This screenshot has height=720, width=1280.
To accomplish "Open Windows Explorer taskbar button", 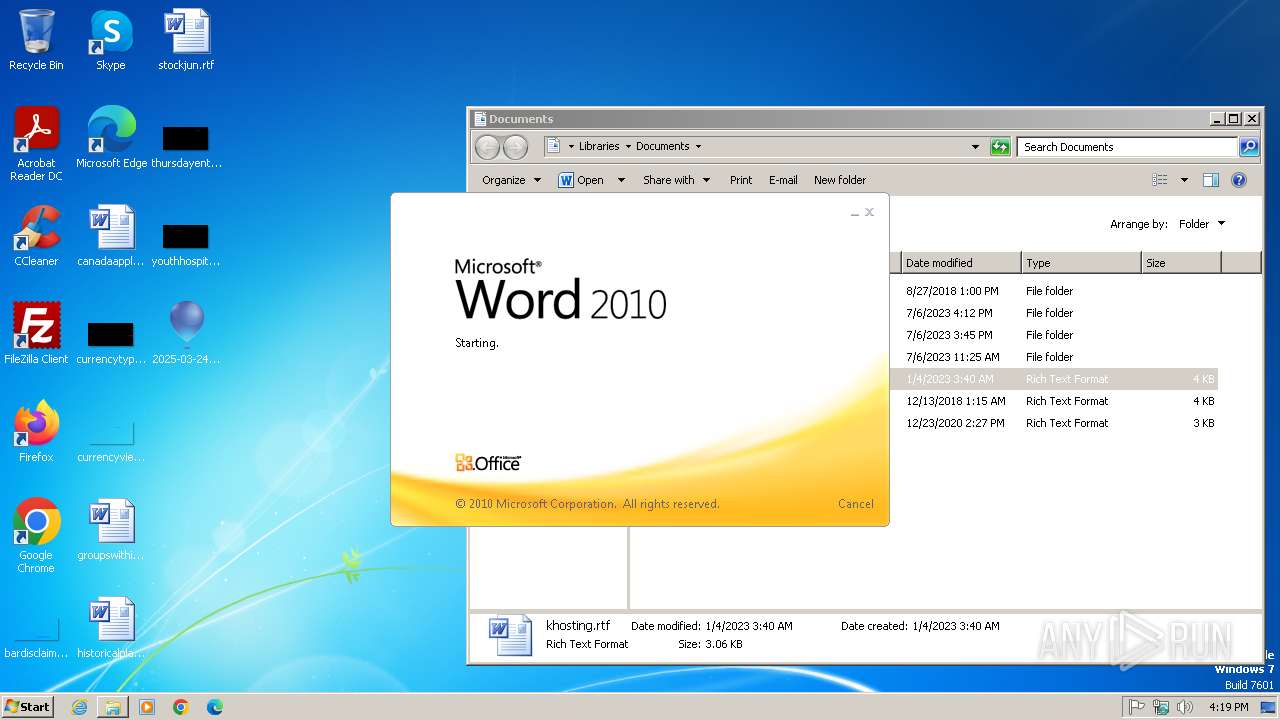I will (x=113, y=707).
